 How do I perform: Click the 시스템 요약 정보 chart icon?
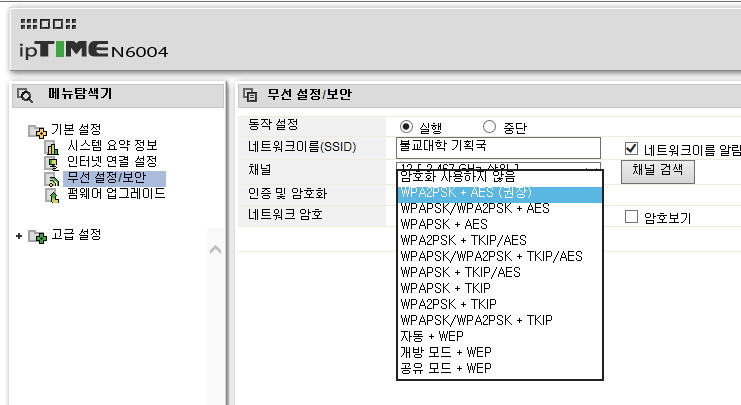52,147
